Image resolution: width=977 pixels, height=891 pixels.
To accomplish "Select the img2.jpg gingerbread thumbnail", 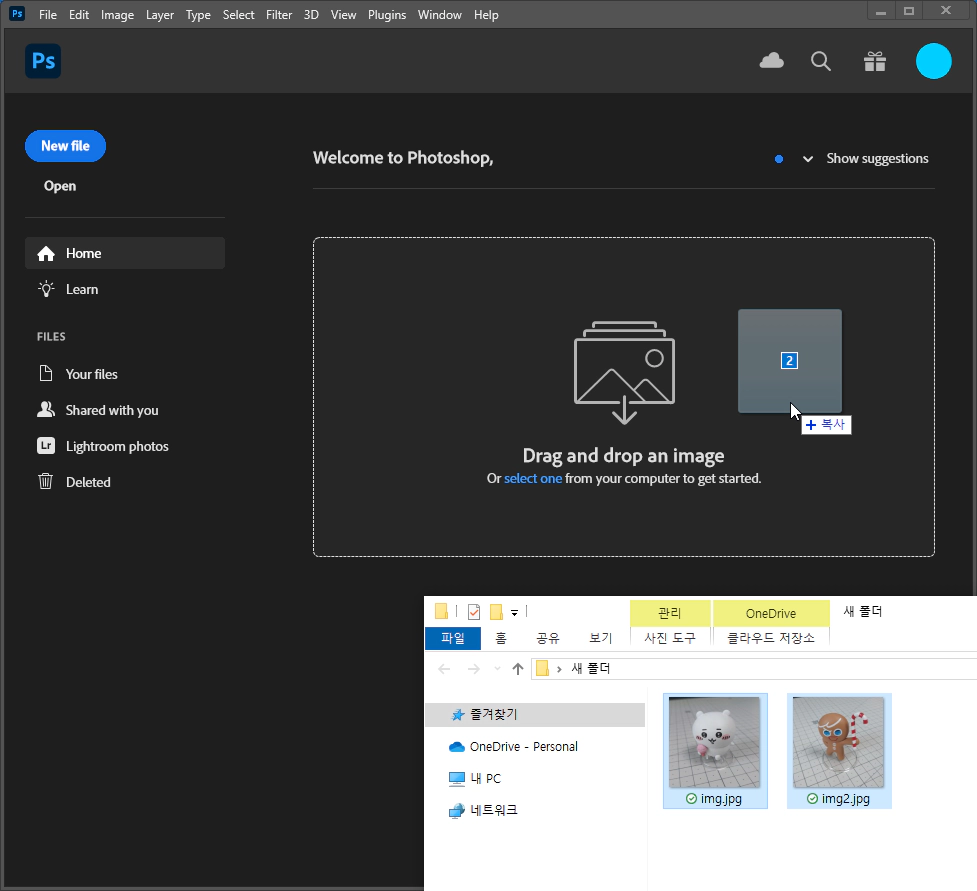I will tap(839, 751).
